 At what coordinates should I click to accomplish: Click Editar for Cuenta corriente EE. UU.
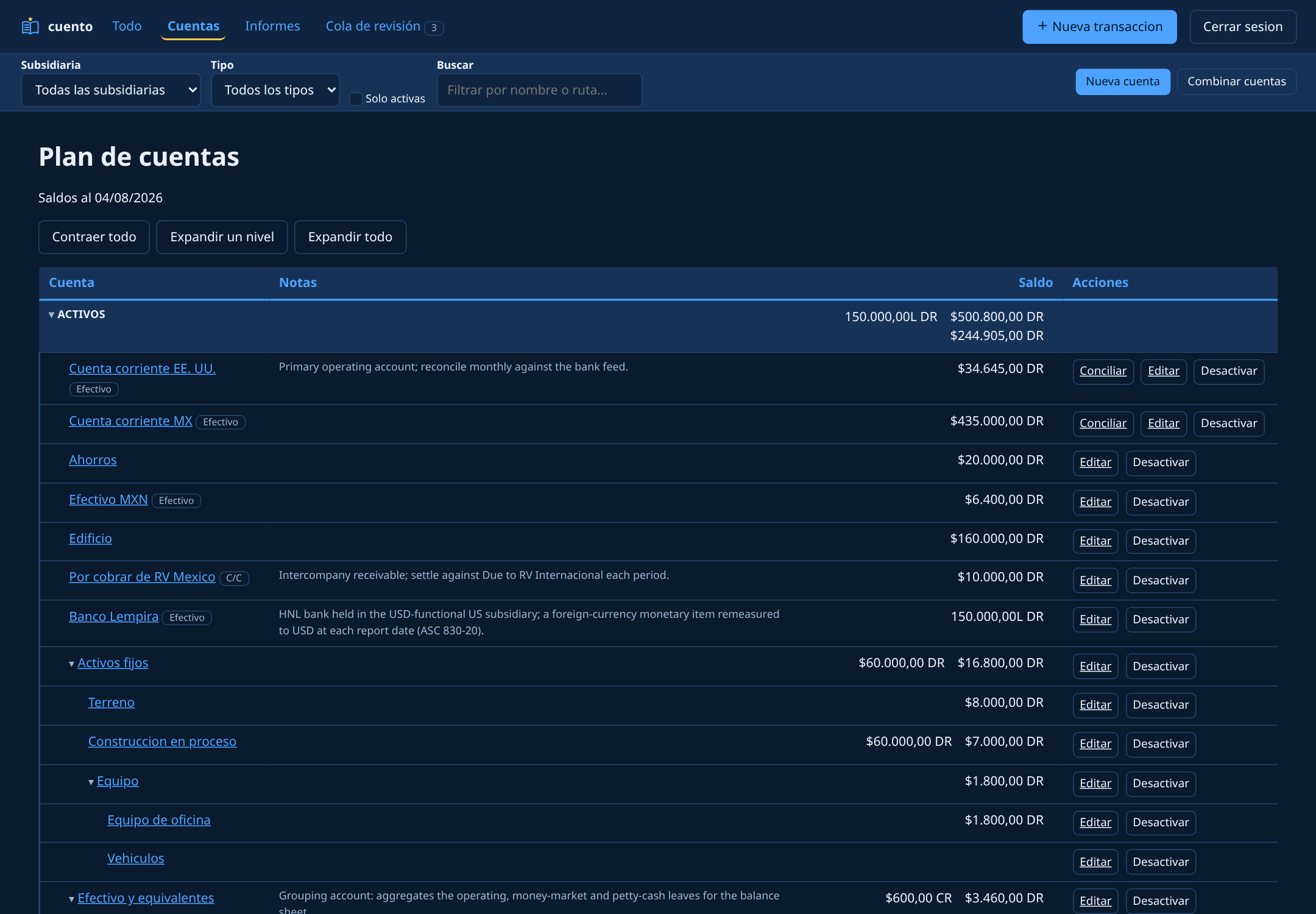[1163, 371]
